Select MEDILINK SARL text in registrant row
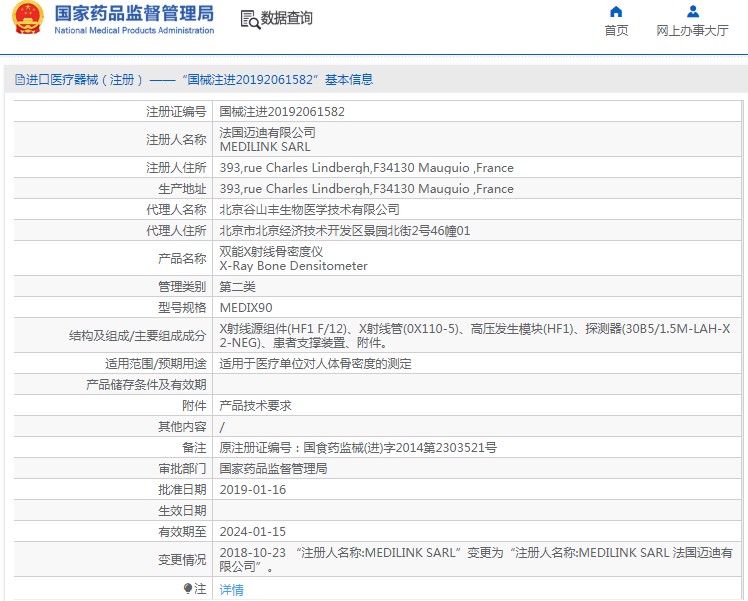The image size is (748, 601). pos(265,146)
